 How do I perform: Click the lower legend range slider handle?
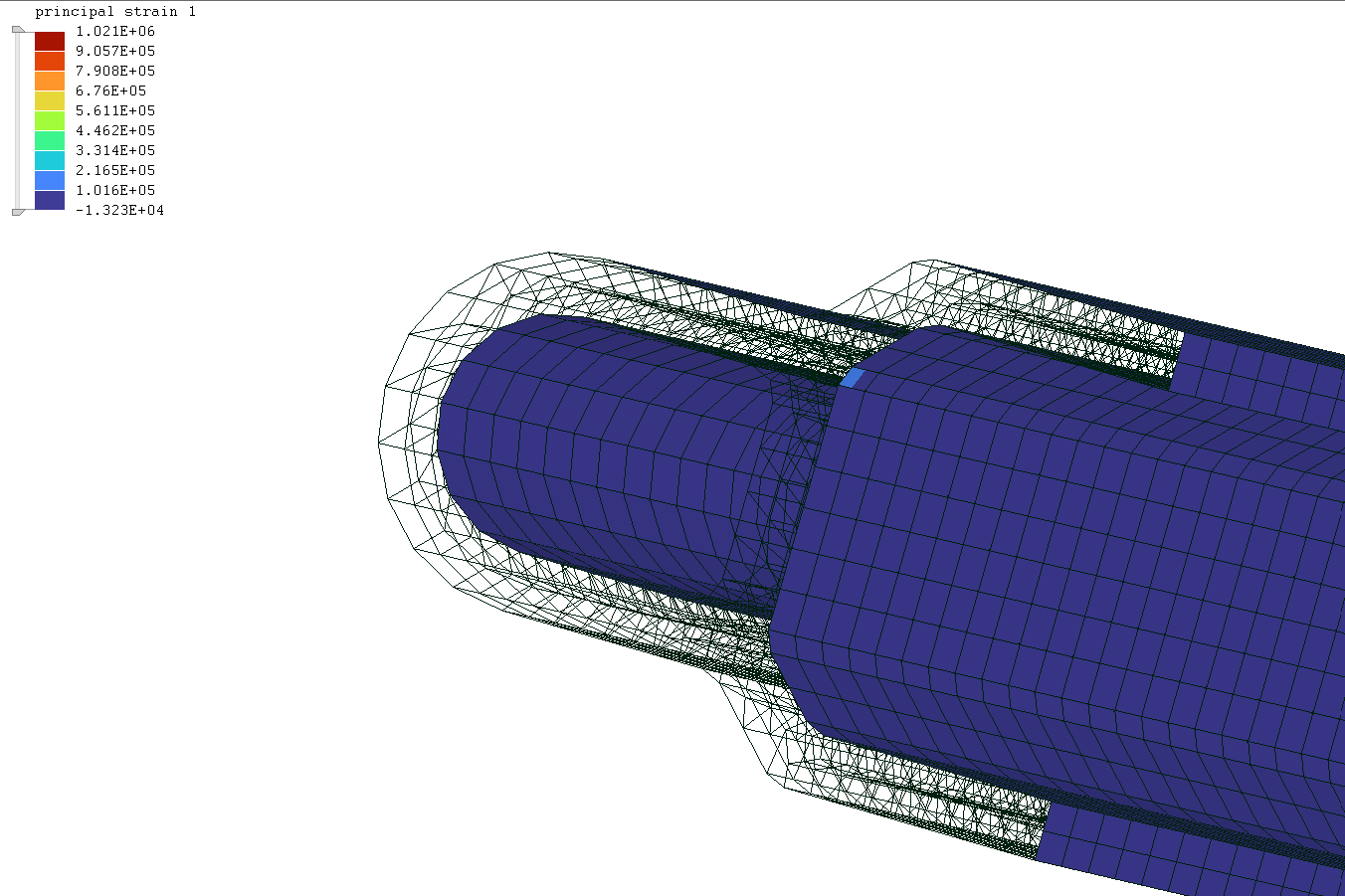[x=18, y=212]
